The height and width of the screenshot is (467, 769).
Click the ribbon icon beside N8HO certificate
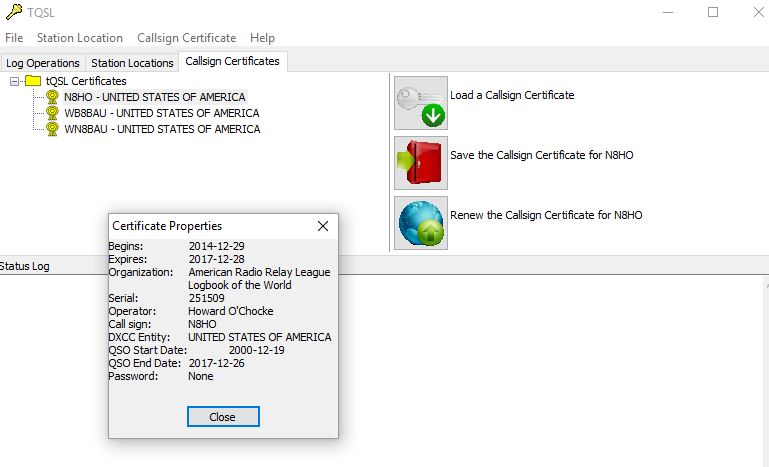52,97
